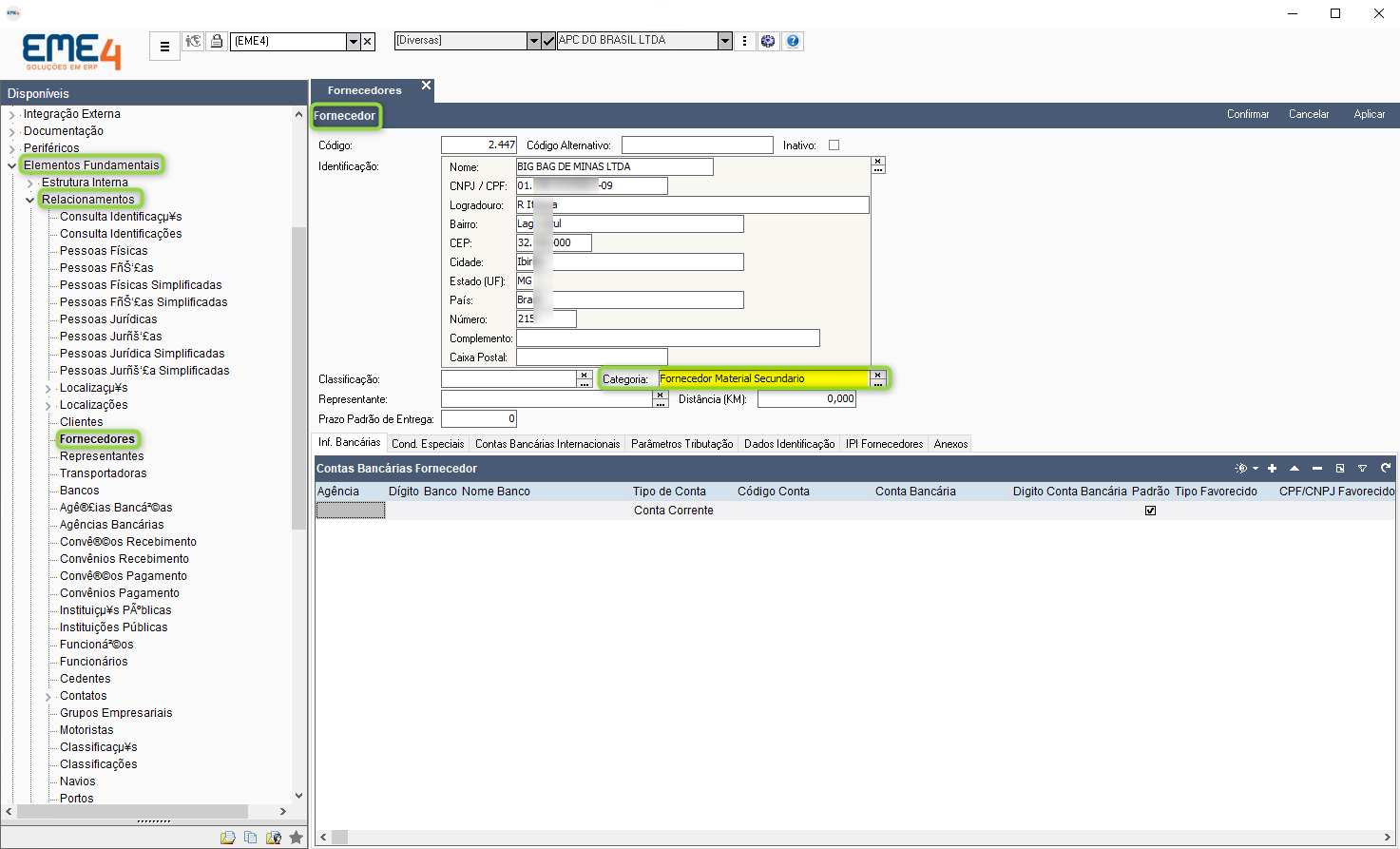Click the expand-window icon in grid toolbar
The image size is (1400, 849).
[1340, 468]
